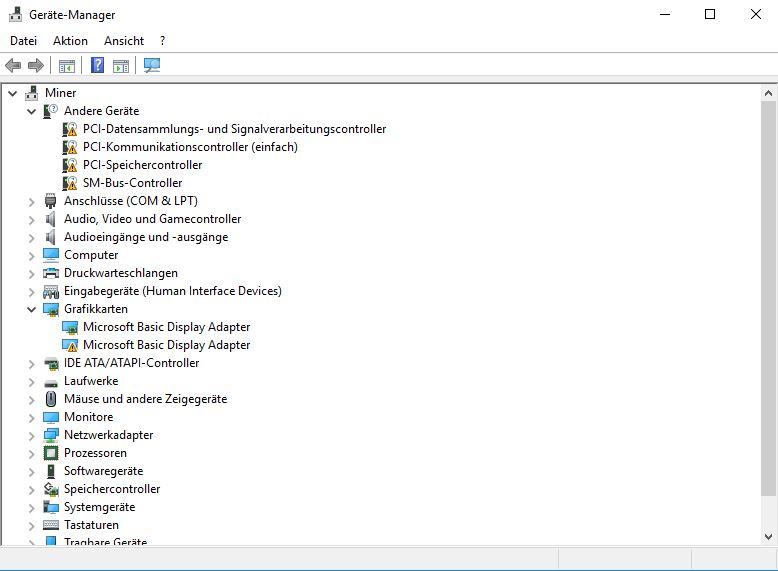Expand the Systemgeräte category
Screen dimensions: 778x571
(x=32, y=508)
